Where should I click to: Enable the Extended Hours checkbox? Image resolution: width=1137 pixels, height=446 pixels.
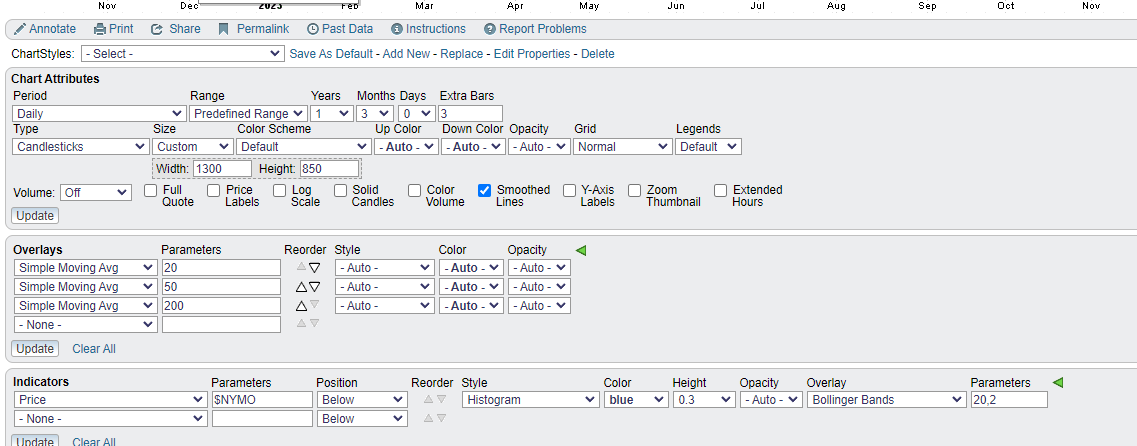pyautogui.click(x=720, y=191)
